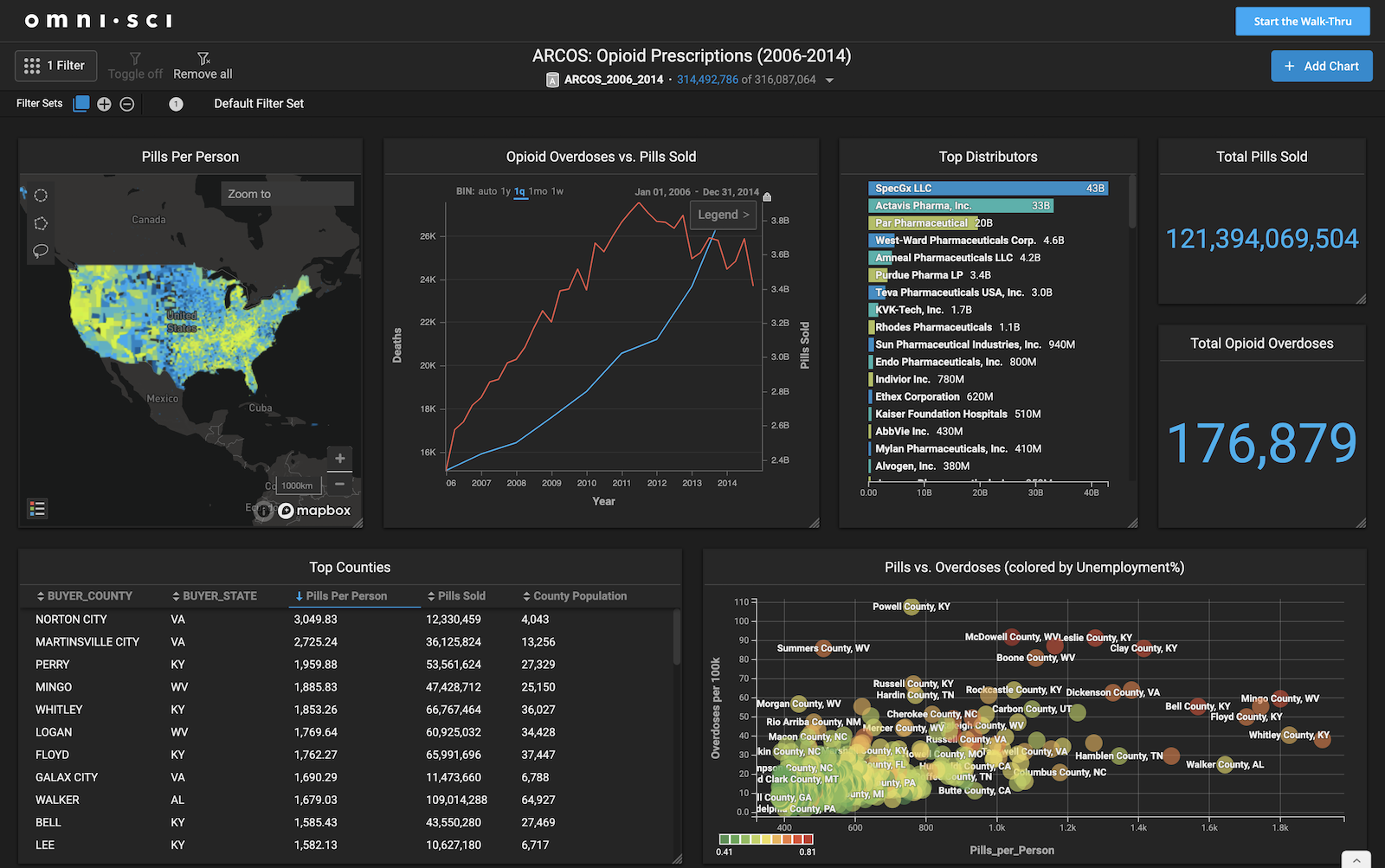1385x868 pixels.
Task: Select NORTON CITY table row
Action: pyautogui.click(x=346, y=620)
